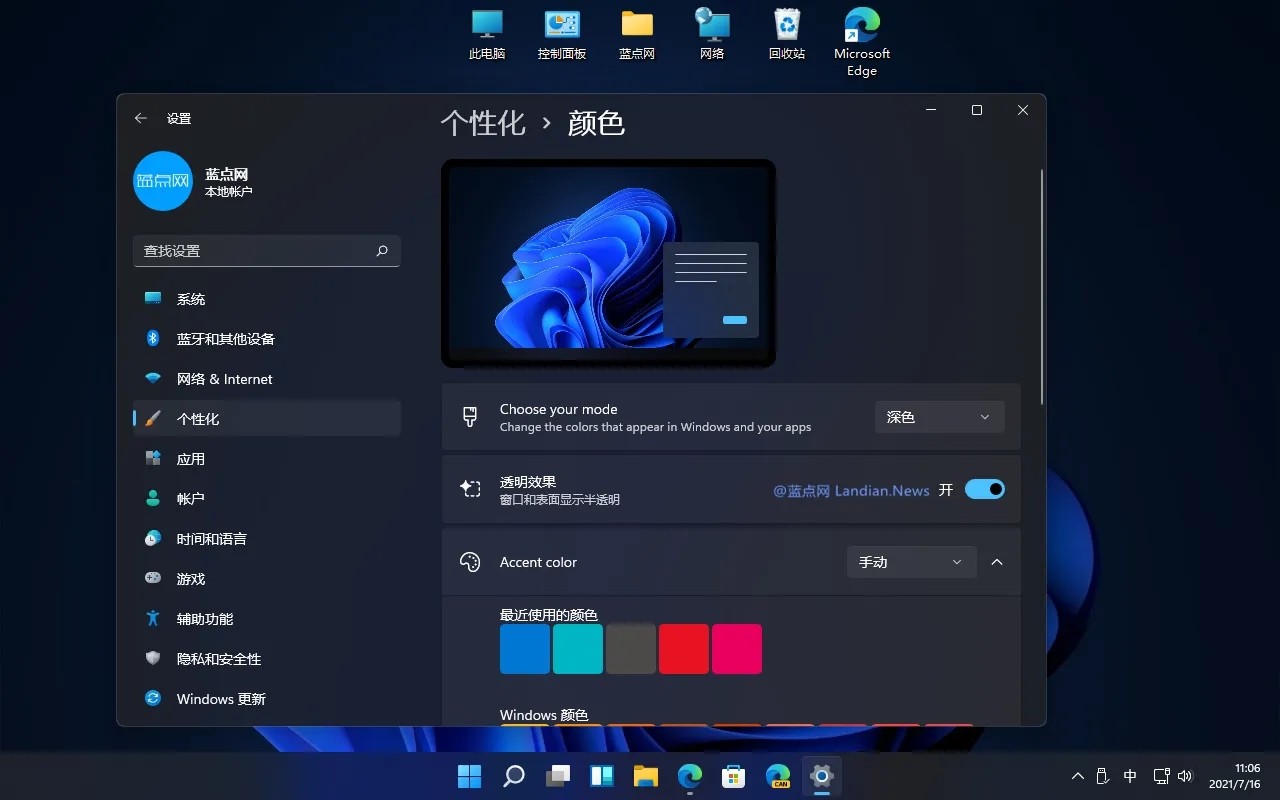Image resolution: width=1280 pixels, height=800 pixels.
Task: Open the 蓝点网 desktop folder
Action: (x=637, y=34)
